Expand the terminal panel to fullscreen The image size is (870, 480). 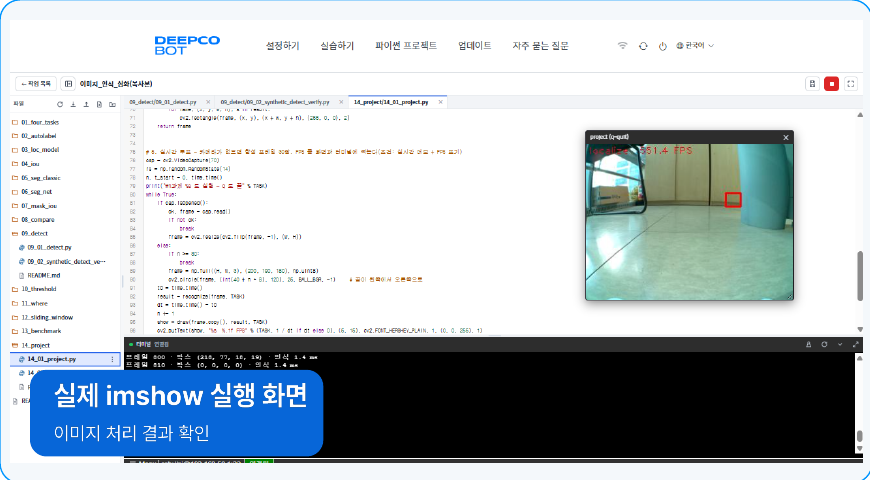click(855, 345)
